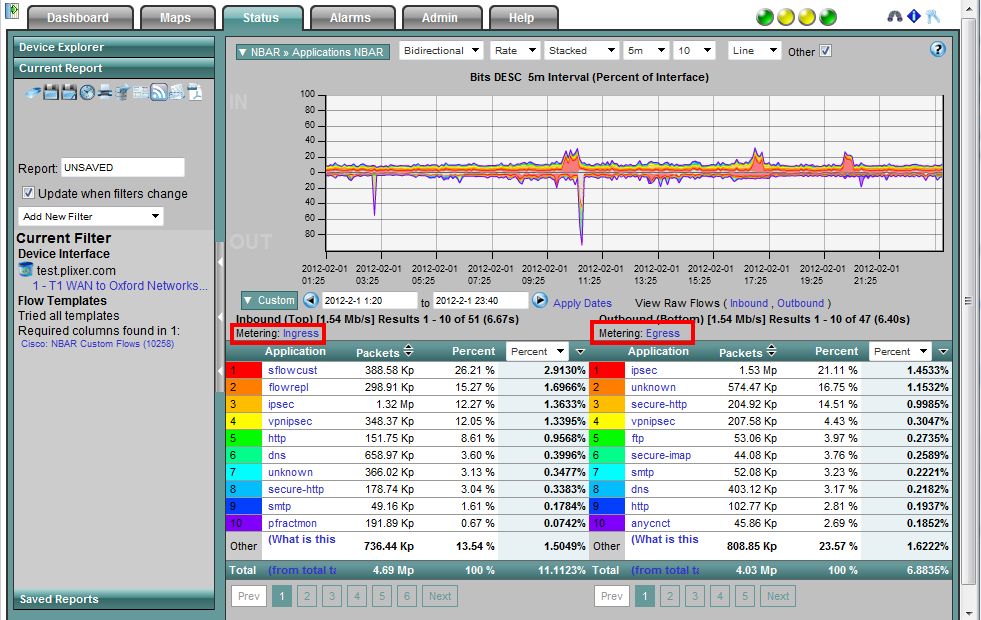Screen dimensions: 981x620
Task: Click the binoculars search icon
Action: tap(895, 17)
